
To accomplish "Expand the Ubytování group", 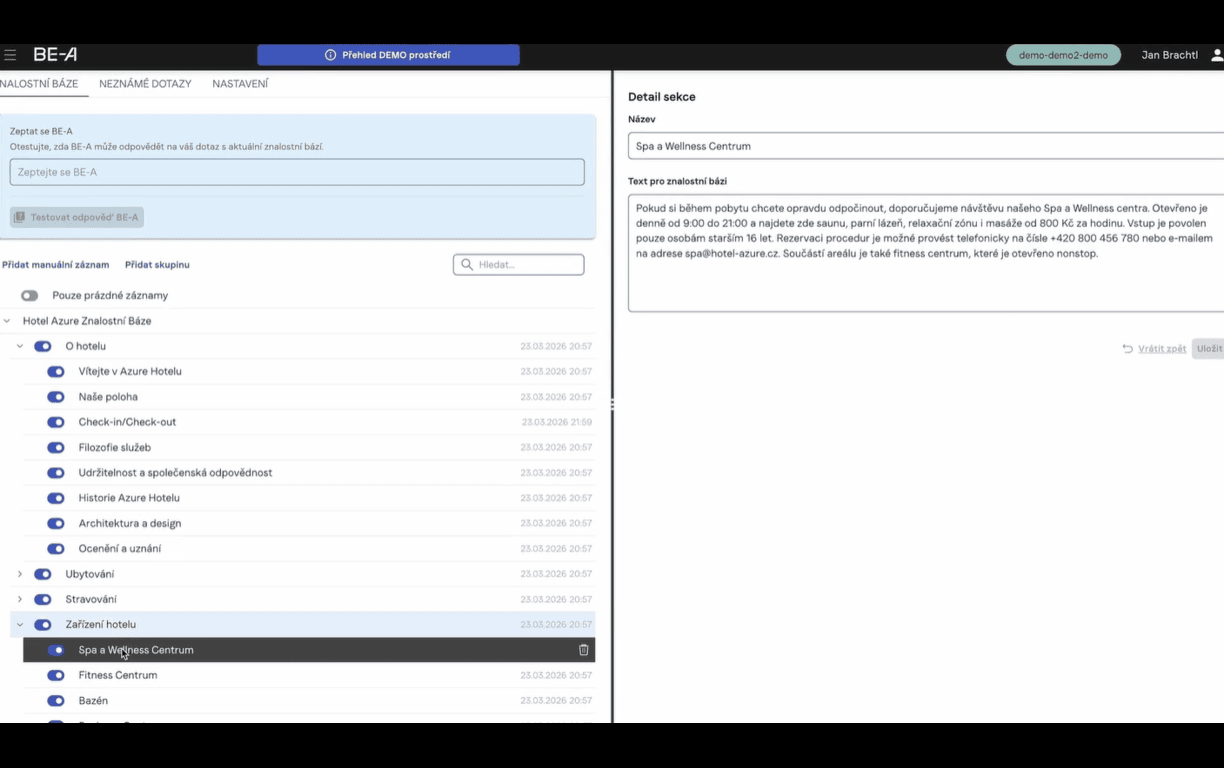I will point(20,574).
